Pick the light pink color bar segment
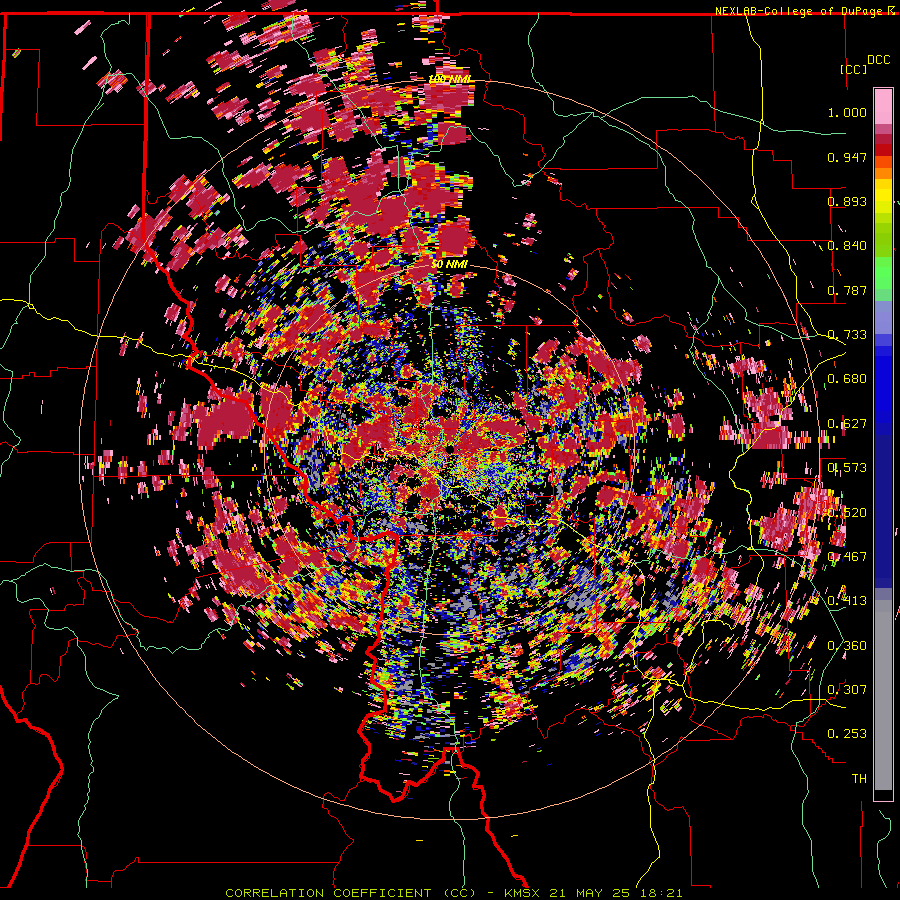The height and width of the screenshot is (900, 900). 883,107
